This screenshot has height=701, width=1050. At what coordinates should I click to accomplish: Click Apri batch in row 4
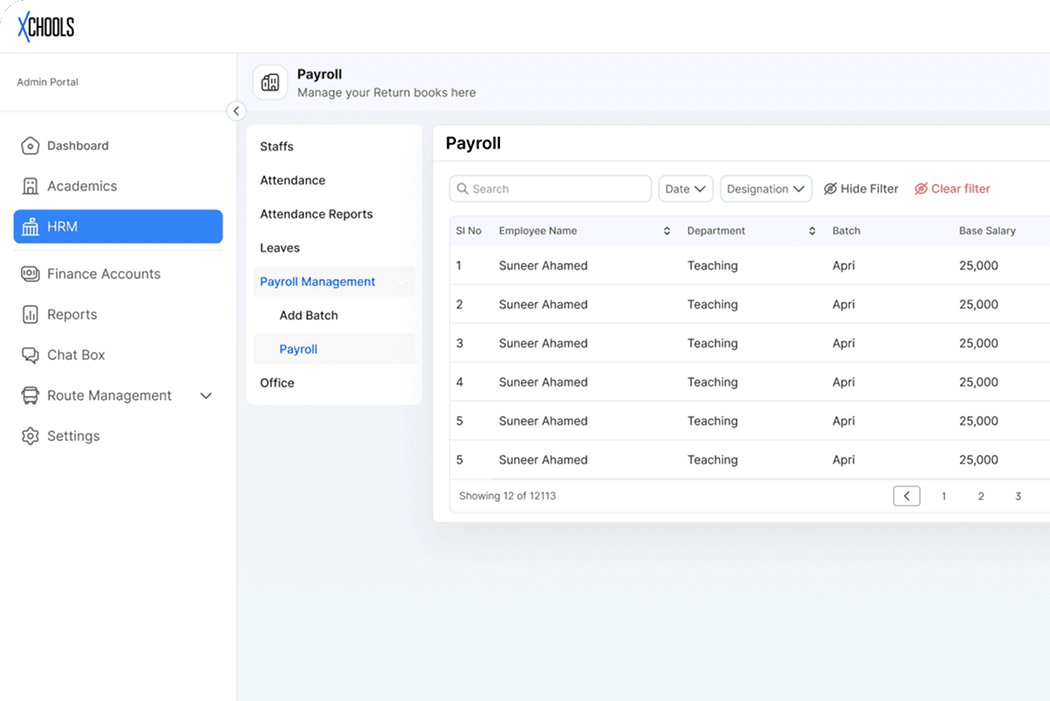click(844, 382)
